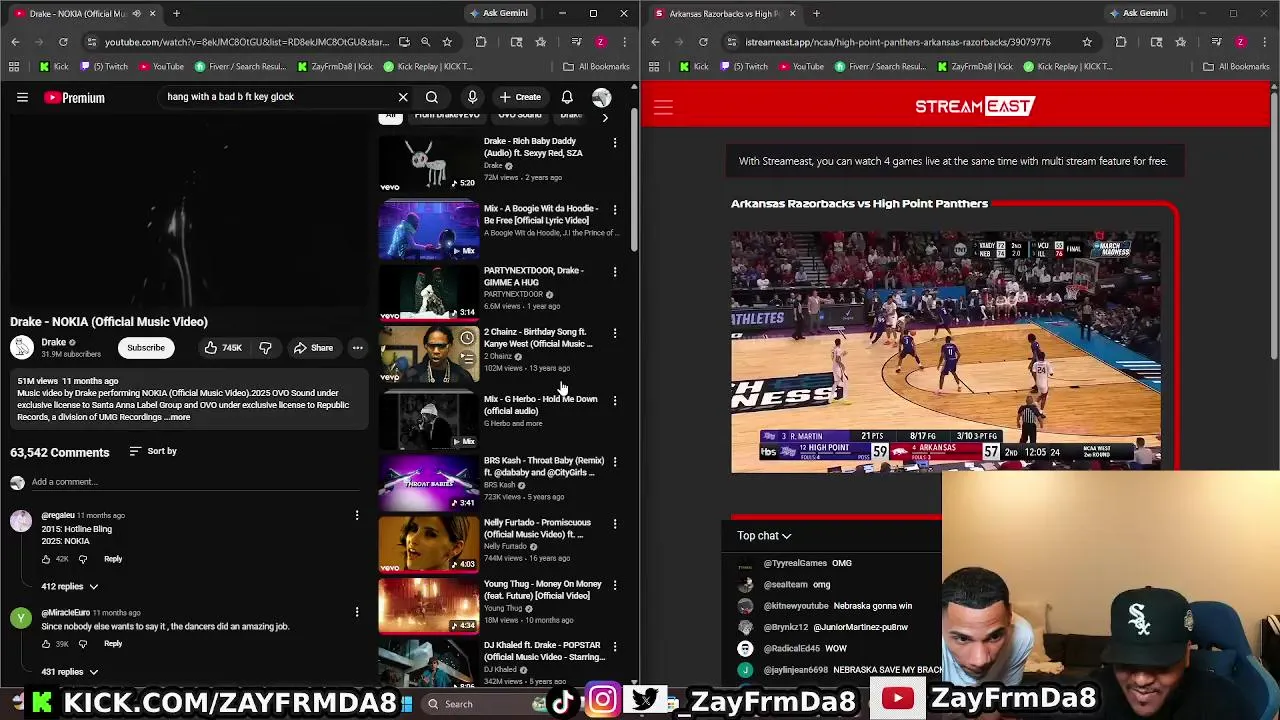This screenshot has width=1280, height=720.
Task: Open extensions menu in right browser
Action: point(1121,42)
